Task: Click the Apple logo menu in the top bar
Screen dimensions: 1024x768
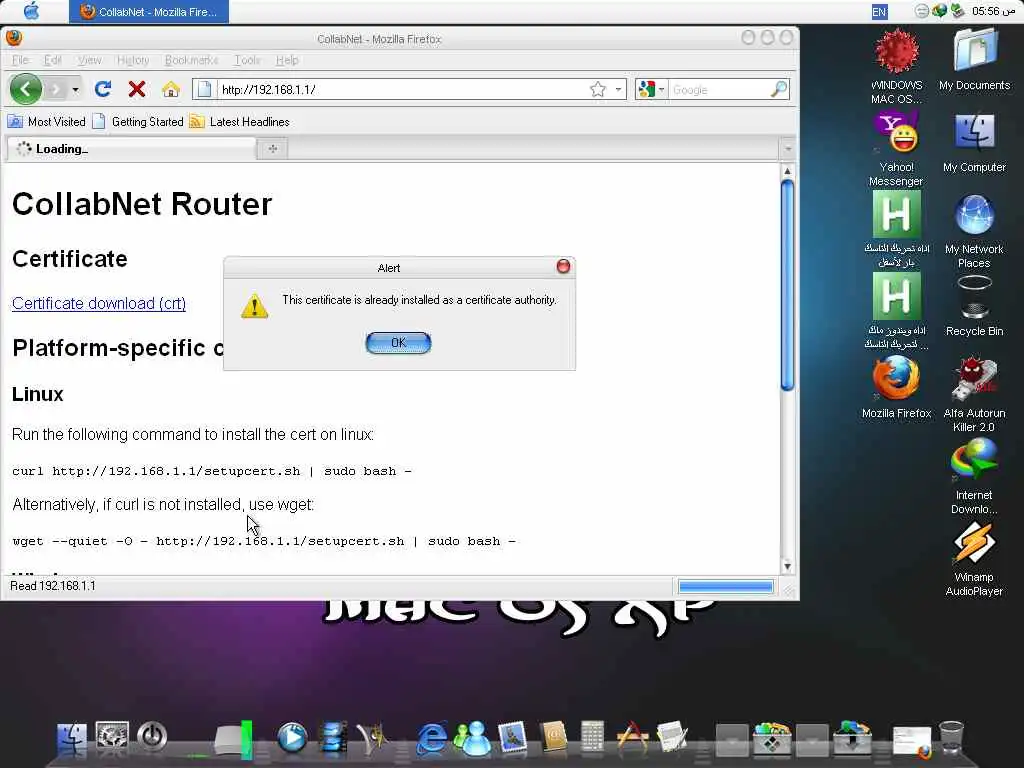Action: point(31,11)
